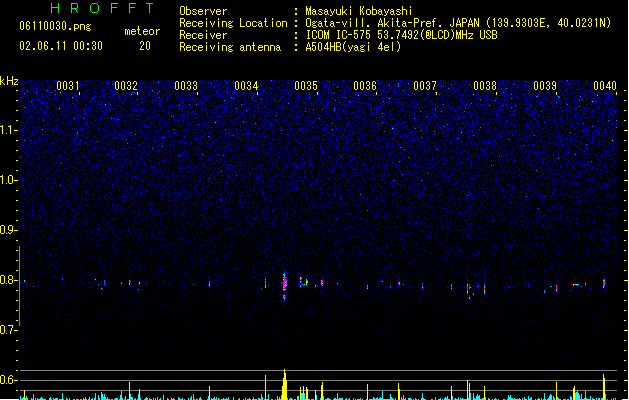Click the 0.9 kHz axis label
Screen dimensions: 629x400
8,230
